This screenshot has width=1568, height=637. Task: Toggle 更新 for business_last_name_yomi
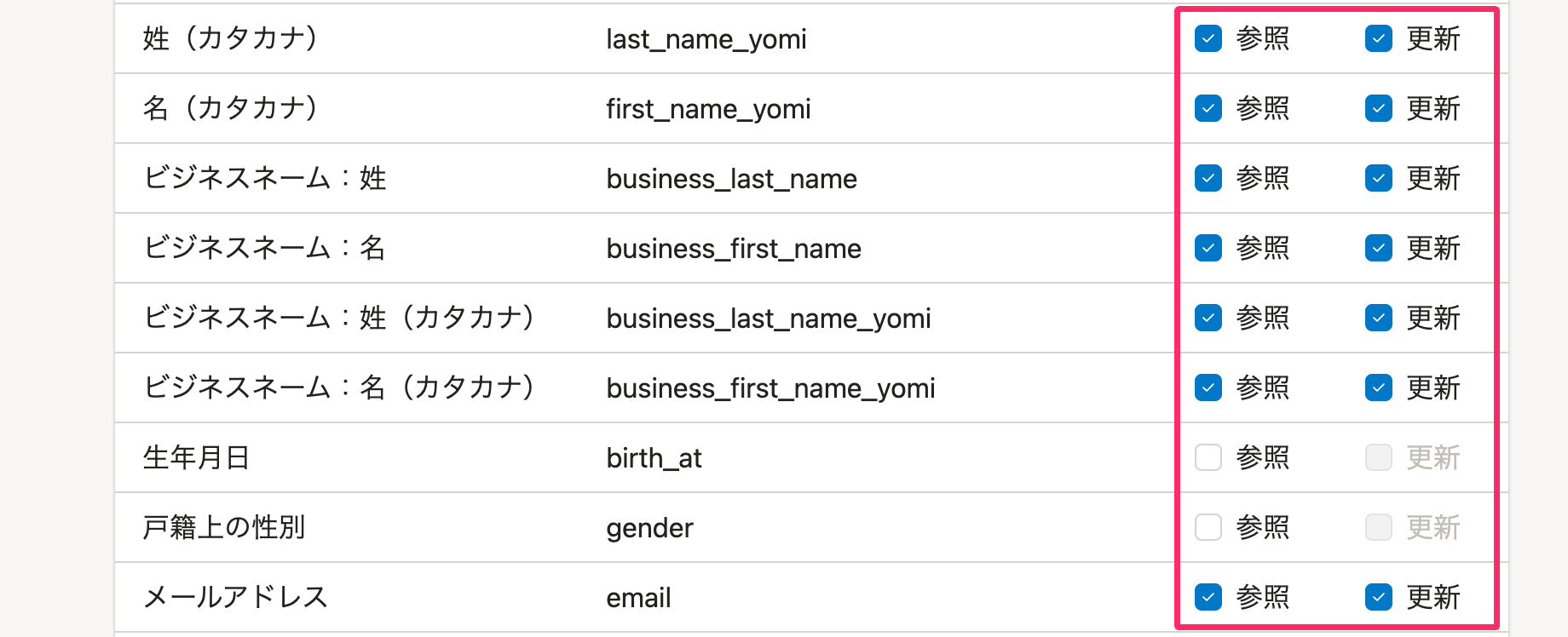pos(1378,318)
